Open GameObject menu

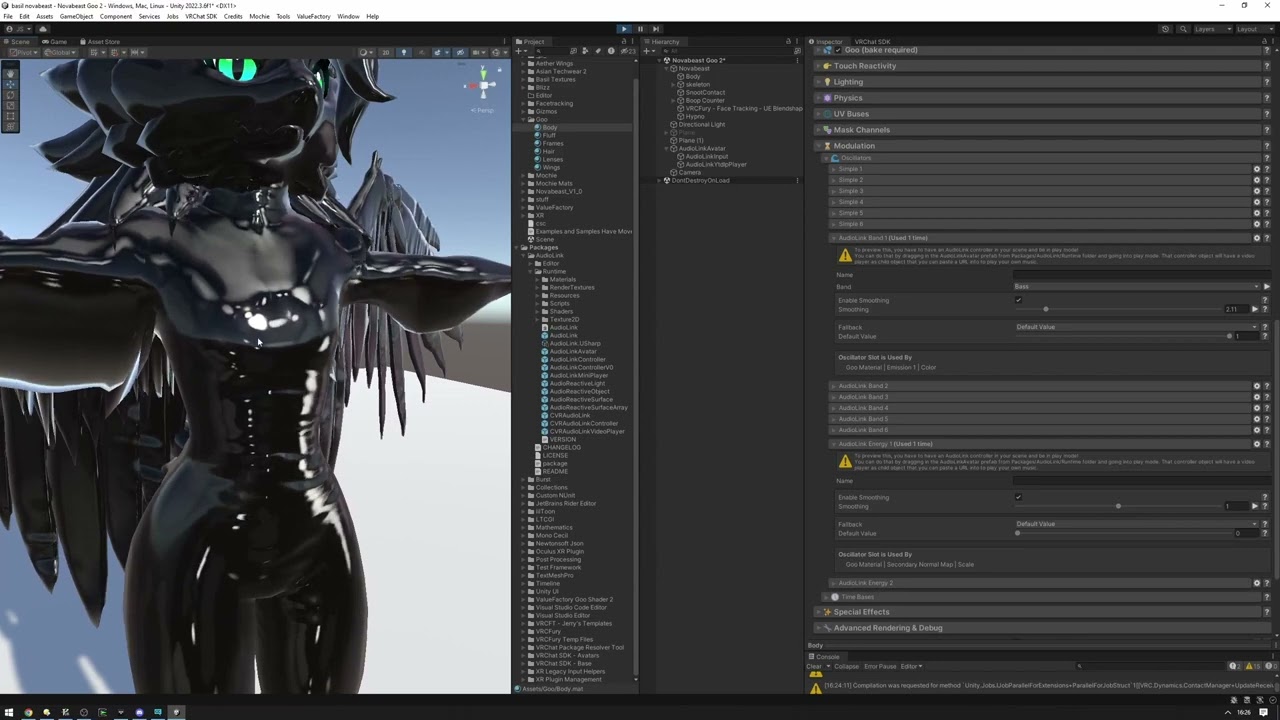click(76, 16)
